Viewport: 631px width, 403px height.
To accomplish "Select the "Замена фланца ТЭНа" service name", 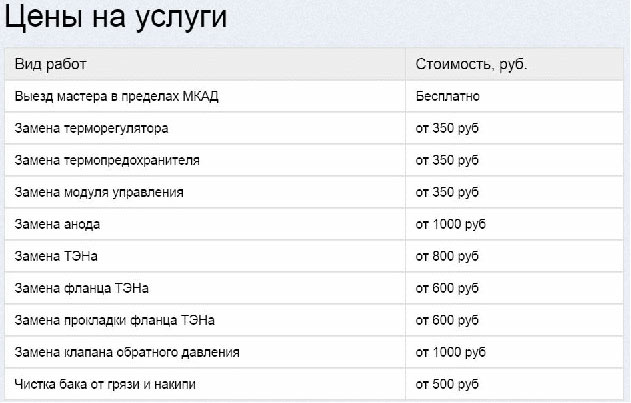I will (82, 289).
